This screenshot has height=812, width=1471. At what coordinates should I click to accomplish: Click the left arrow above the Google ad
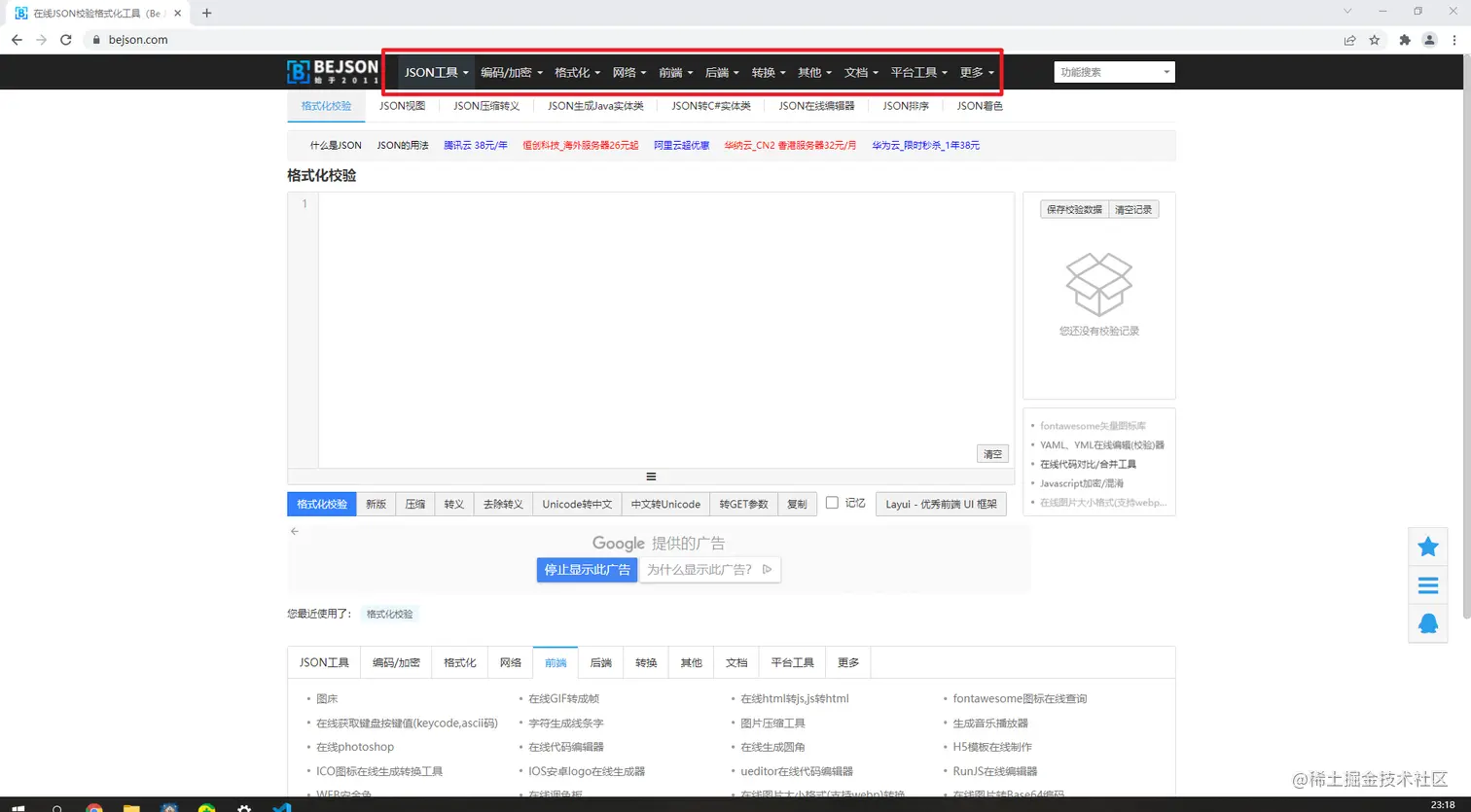point(295,531)
